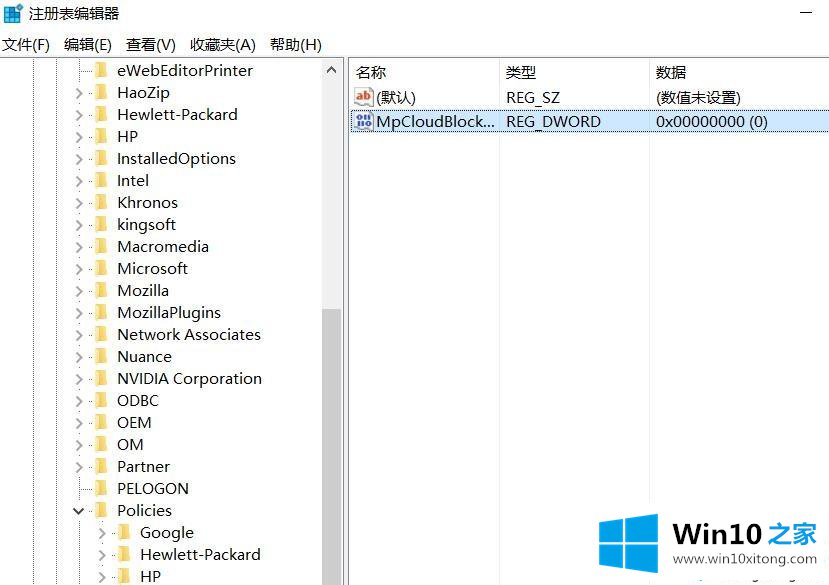Expand the Google node under Policies
Image resolution: width=829 pixels, height=585 pixels.
[x=102, y=533]
